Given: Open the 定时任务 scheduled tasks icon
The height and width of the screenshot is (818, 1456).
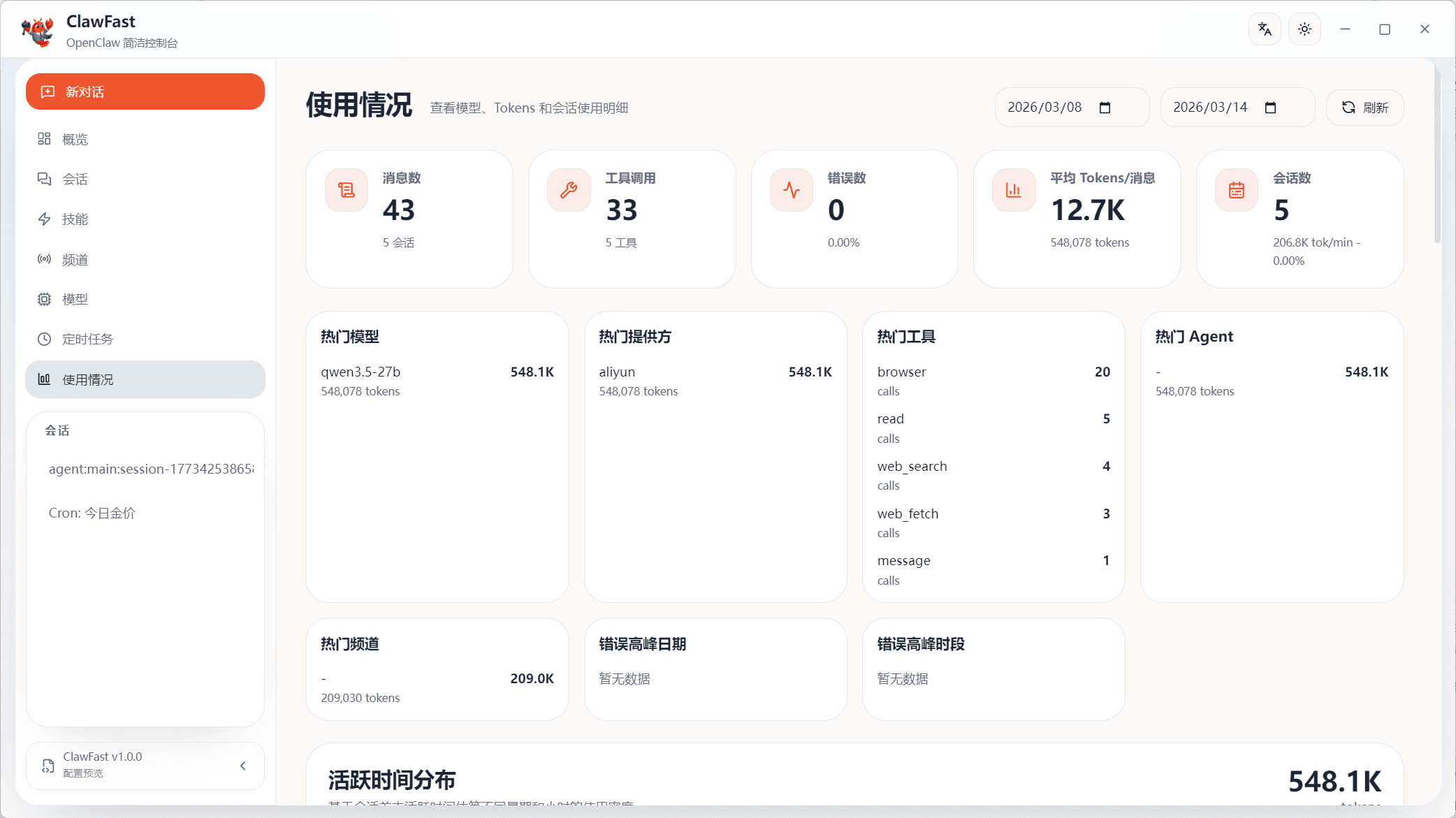Looking at the screenshot, I should tap(44, 339).
